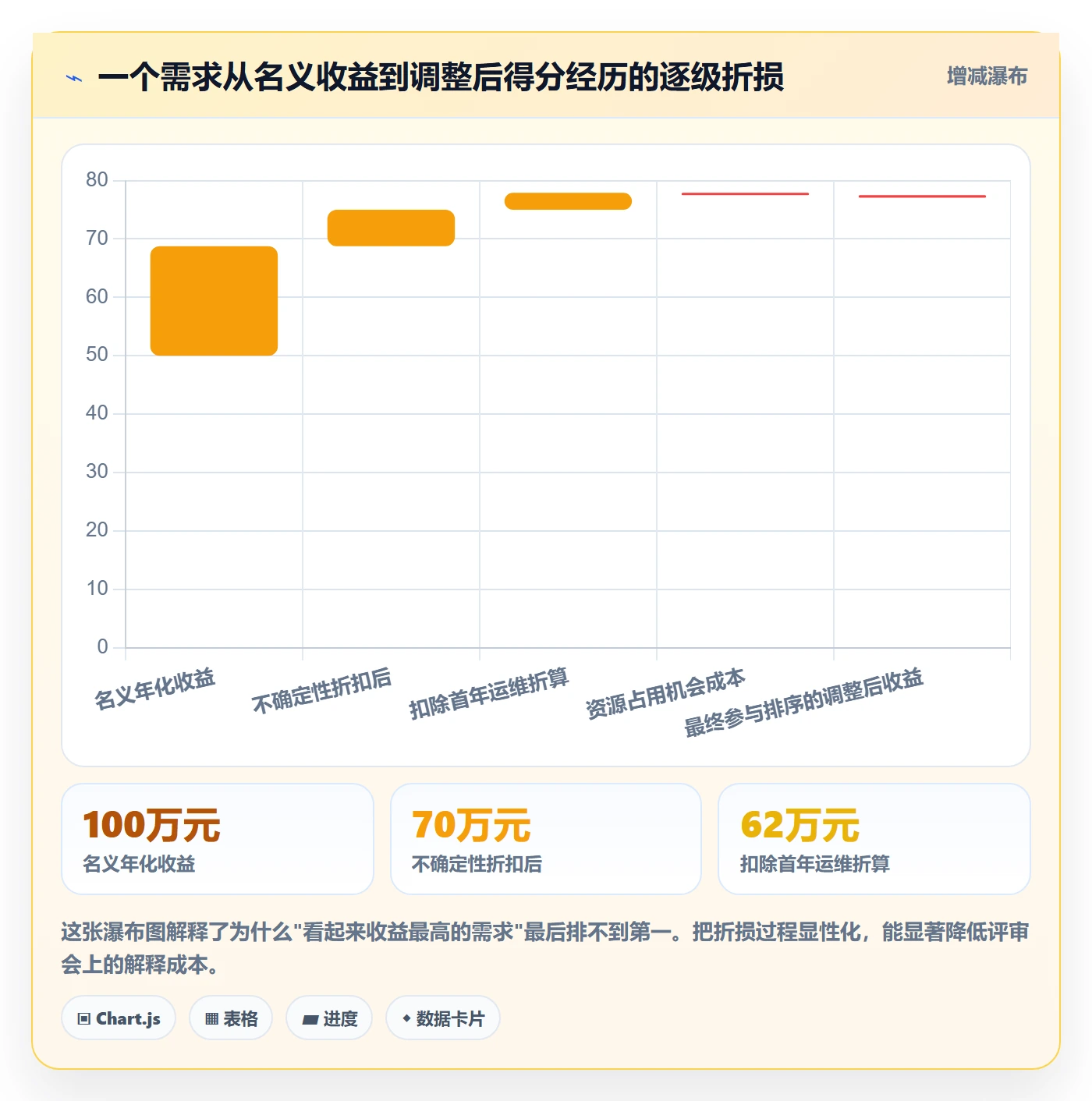Image resolution: width=1092 pixels, height=1101 pixels.
Task: Click the x-axis label 不确定性折扣后
Action: (321, 691)
